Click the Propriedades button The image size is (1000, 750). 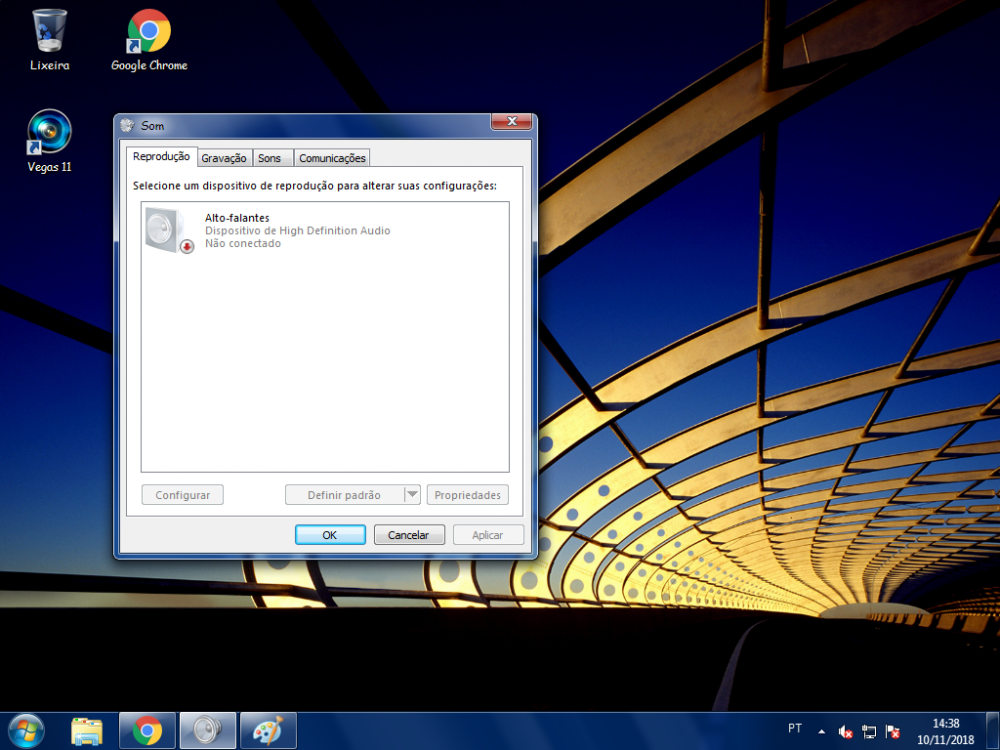point(467,495)
